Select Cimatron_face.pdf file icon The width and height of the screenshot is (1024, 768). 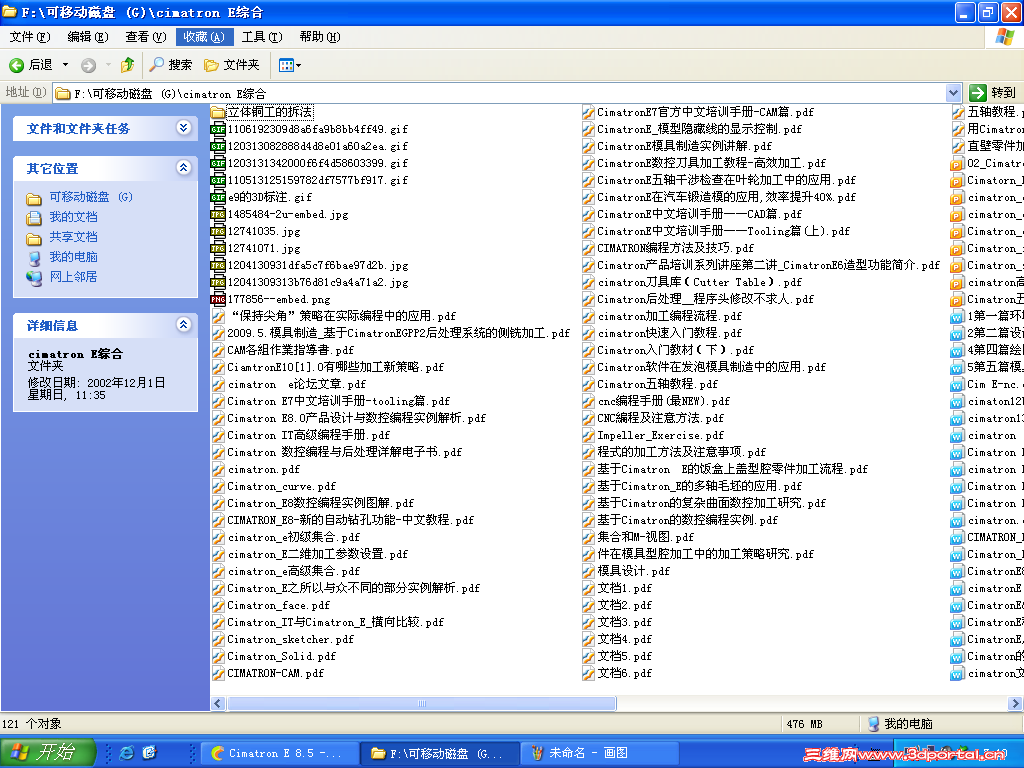click(x=217, y=605)
